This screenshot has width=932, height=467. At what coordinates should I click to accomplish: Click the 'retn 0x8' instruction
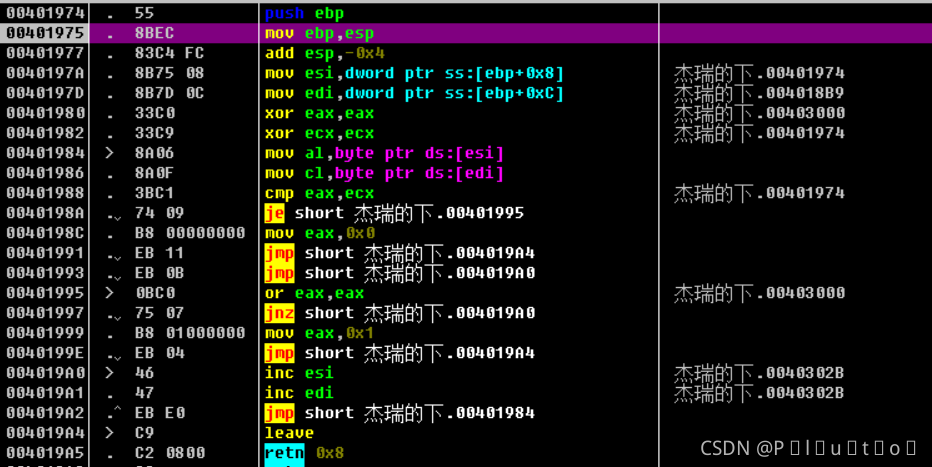click(x=304, y=453)
